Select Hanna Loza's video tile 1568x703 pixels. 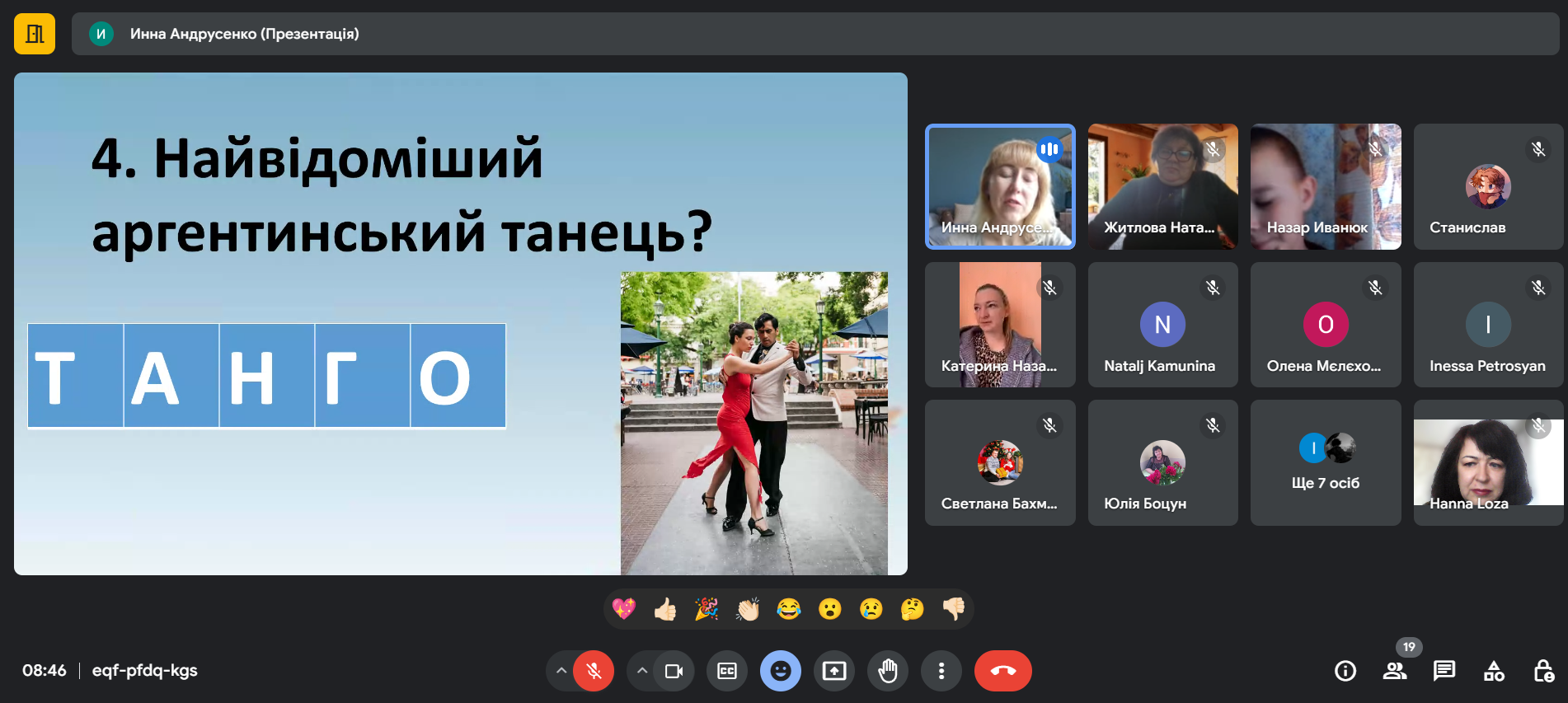[x=1488, y=463]
